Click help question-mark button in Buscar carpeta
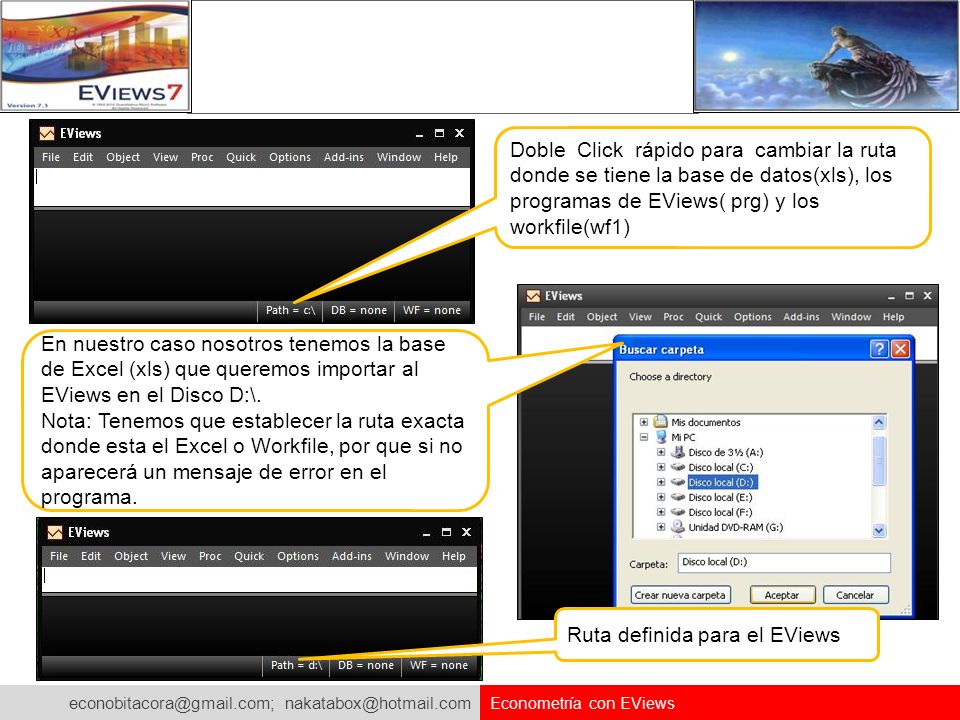Viewport: 960px width, 720px height. (879, 349)
